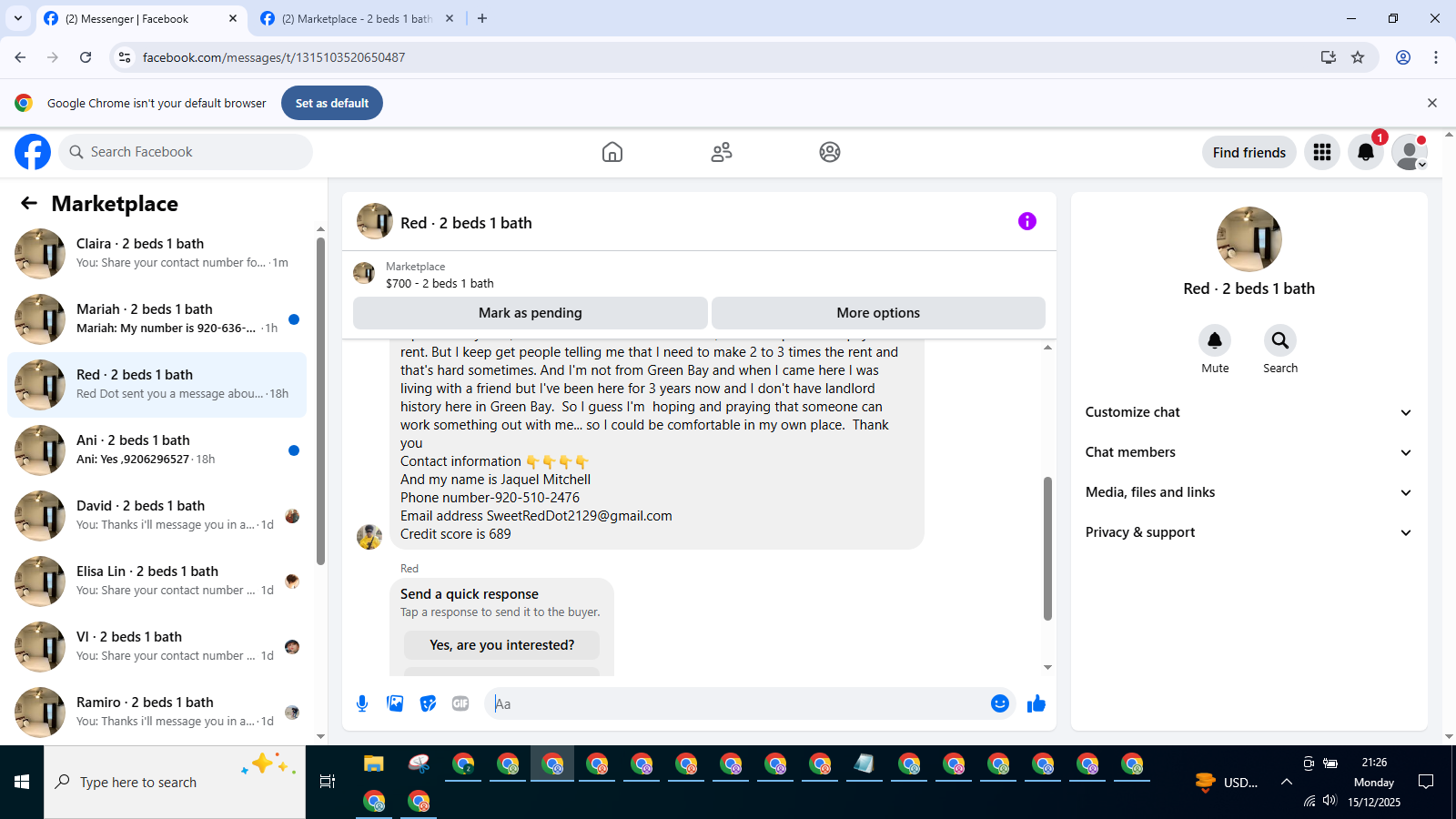
Task: View site information icon in address bar
Action: click(125, 57)
